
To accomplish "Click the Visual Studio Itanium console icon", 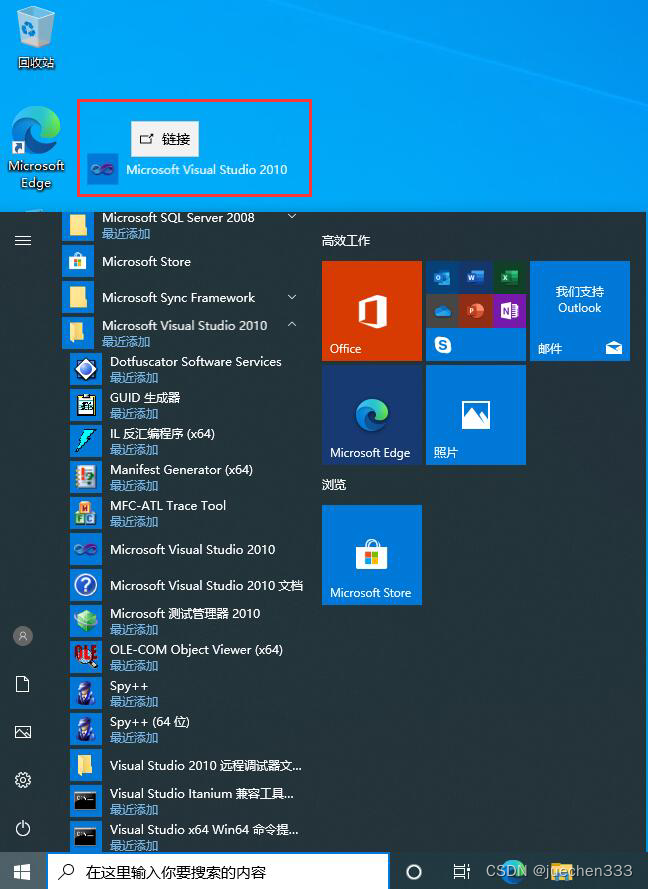I will (x=86, y=801).
